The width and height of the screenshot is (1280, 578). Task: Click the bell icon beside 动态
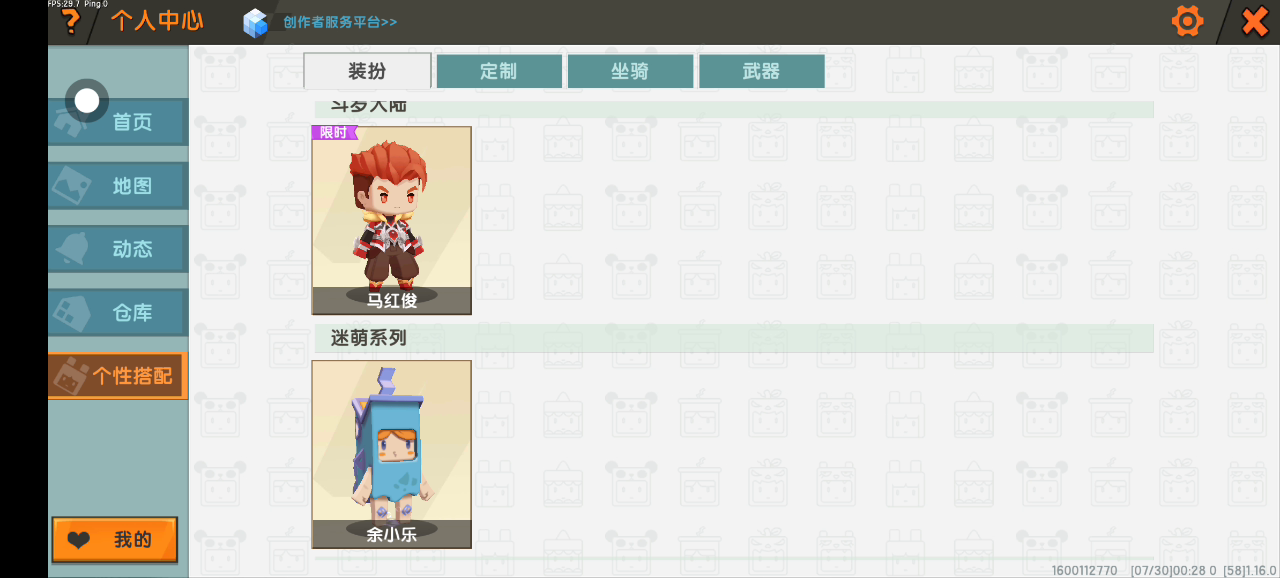click(74, 248)
